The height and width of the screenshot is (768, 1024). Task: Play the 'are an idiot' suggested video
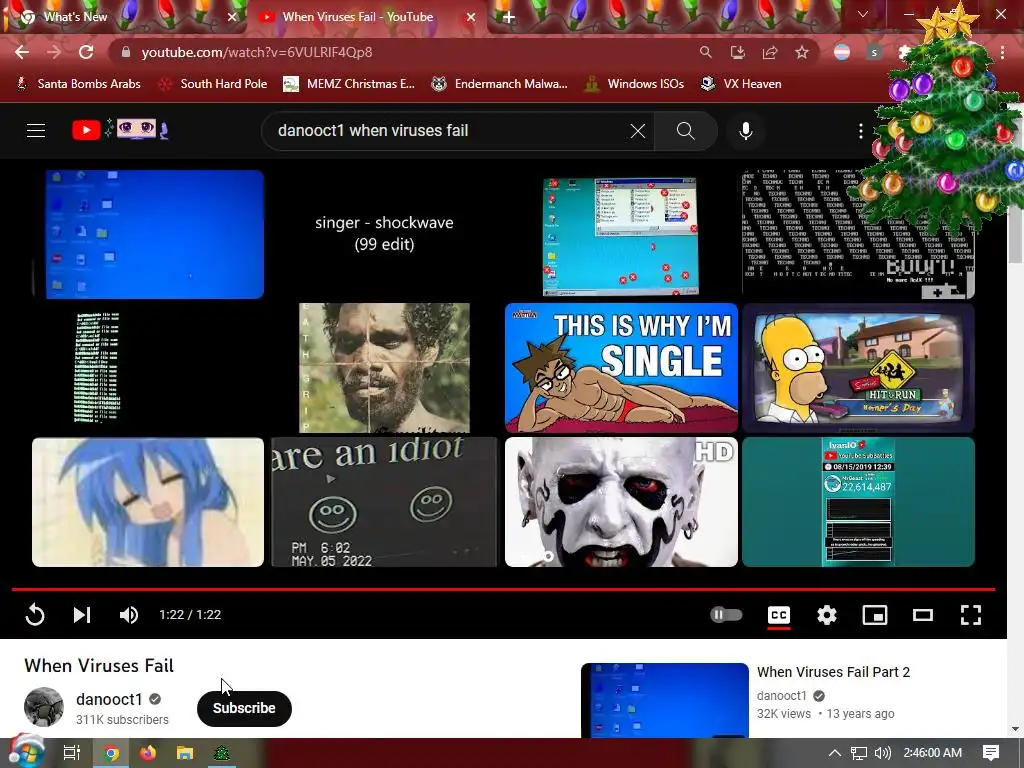coord(384,502)
